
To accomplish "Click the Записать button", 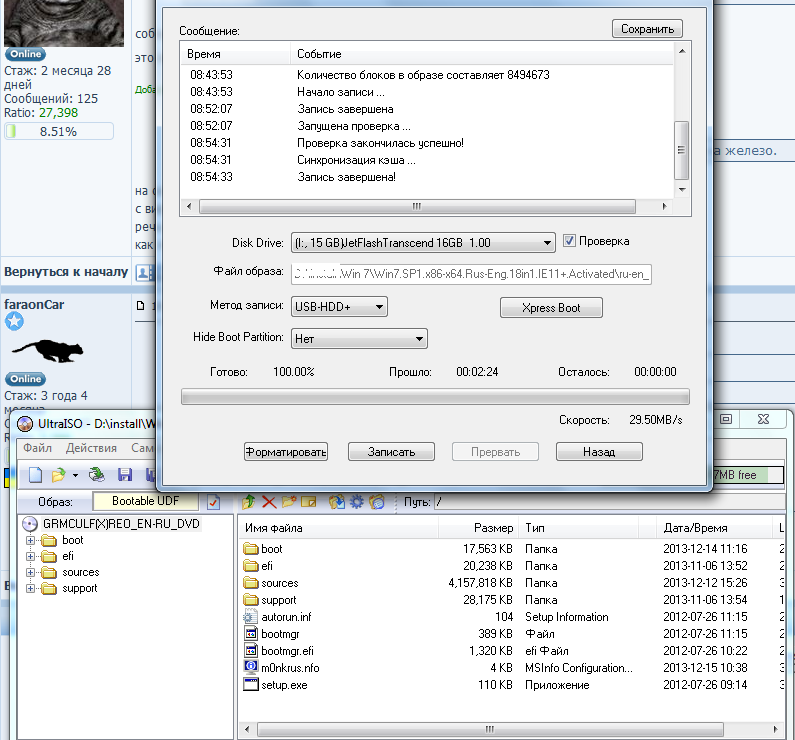I will coord(391,452).
